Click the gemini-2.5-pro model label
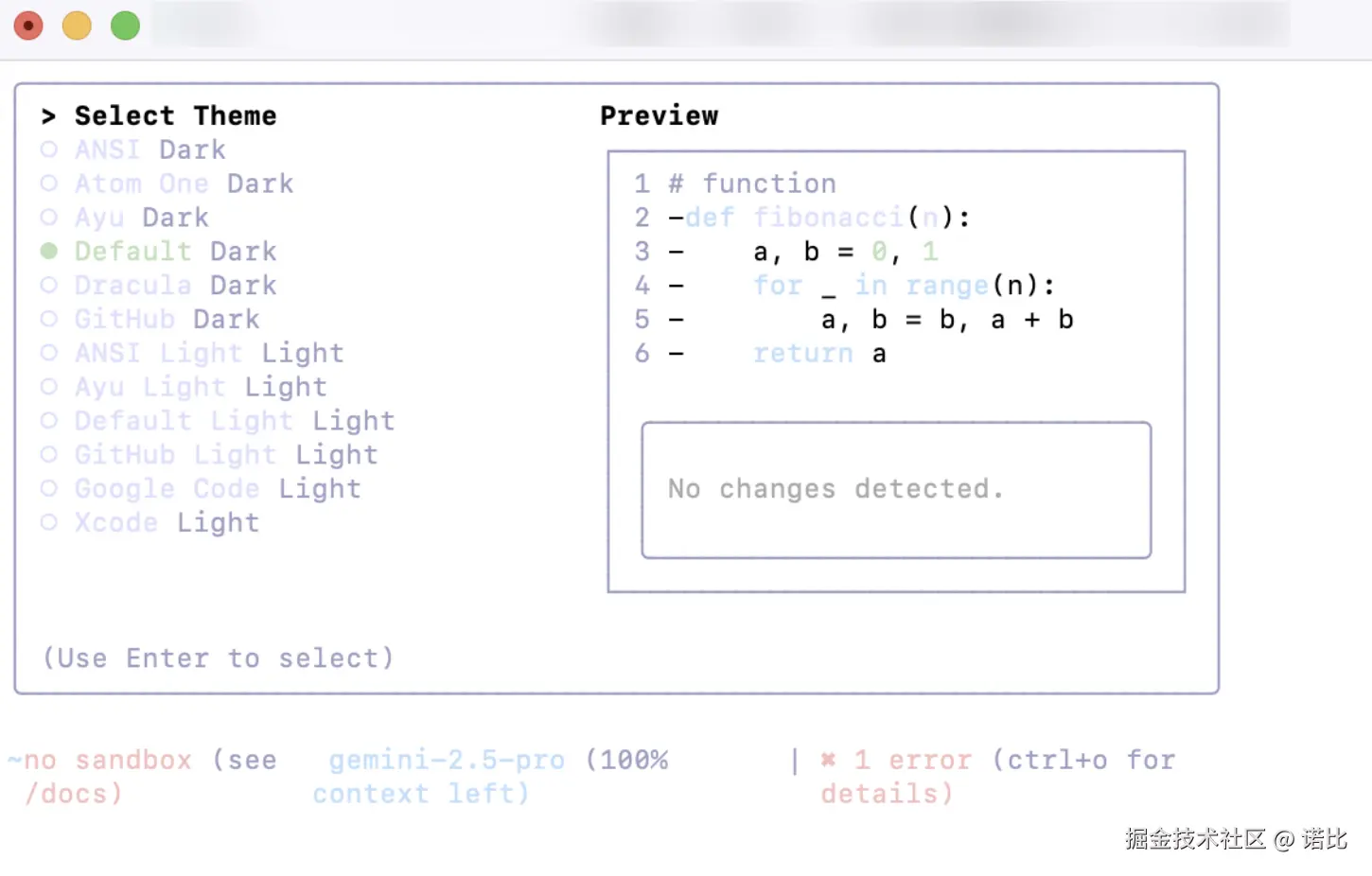The width and height of the screenshot is (1372, 876). pyautogui.click(x=447, y=760)
